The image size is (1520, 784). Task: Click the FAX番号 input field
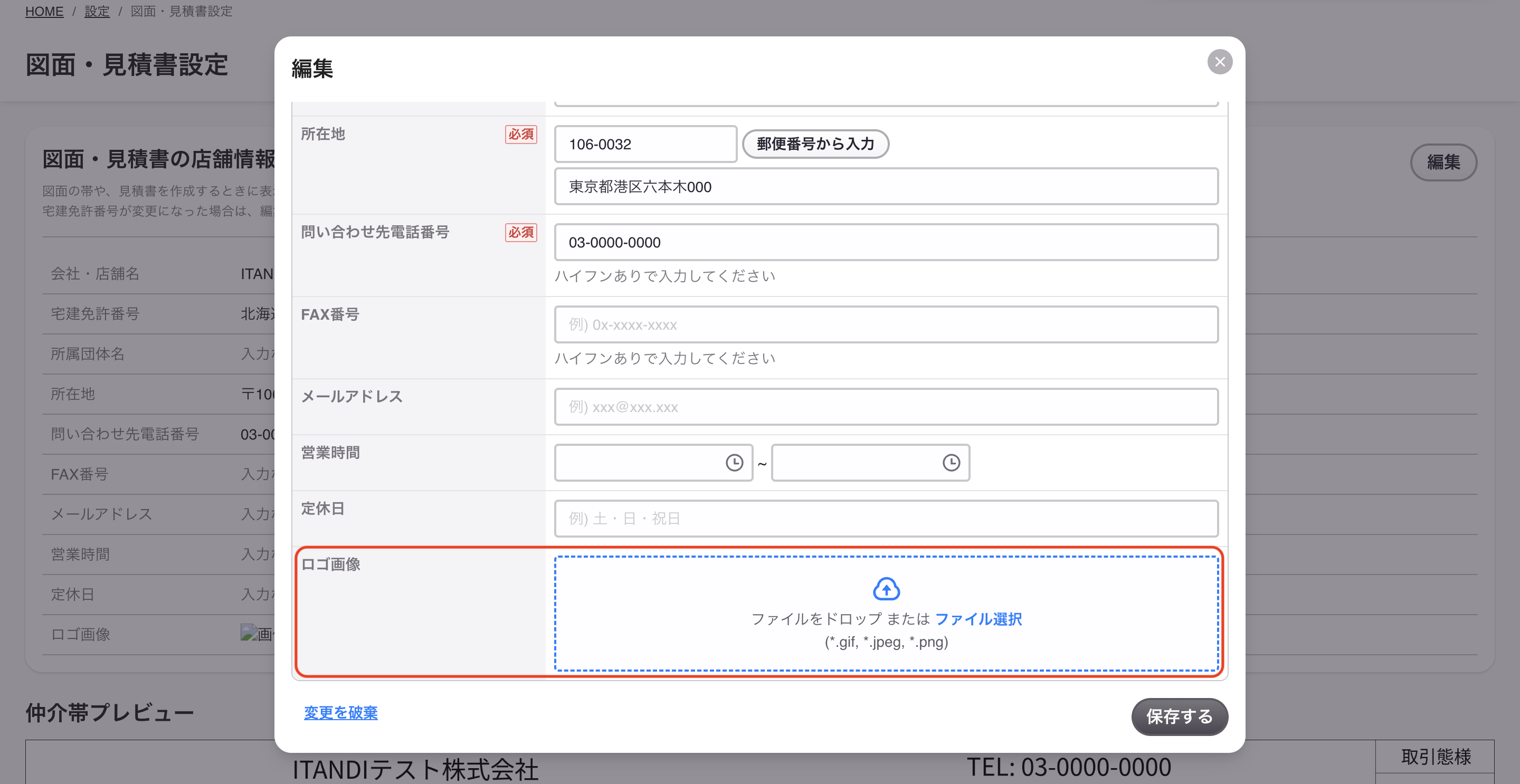[x=886, y=324]
